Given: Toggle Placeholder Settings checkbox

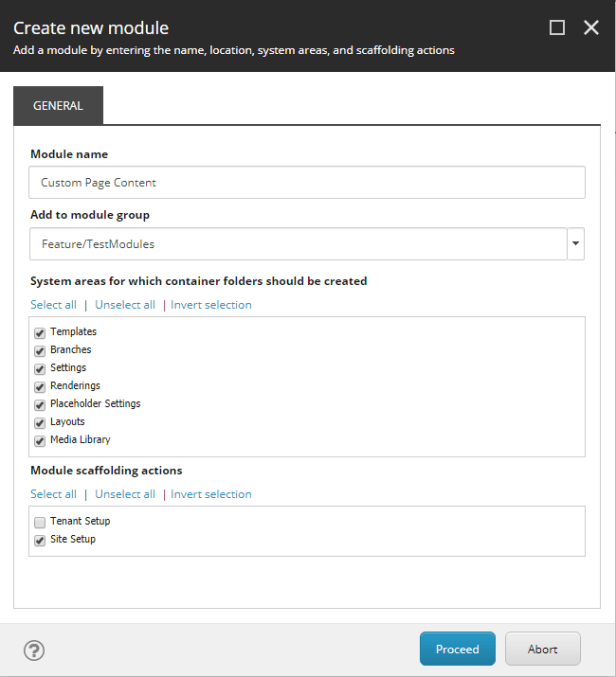Looking at the screenshot, I should coord(40,404).
